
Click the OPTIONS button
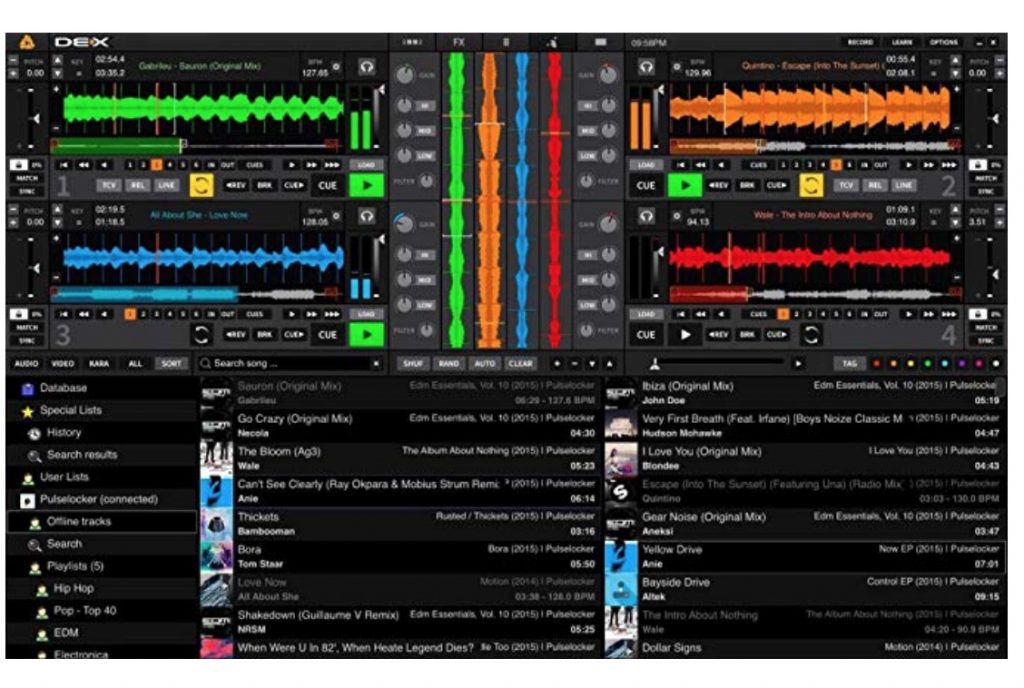pos(943,43)
